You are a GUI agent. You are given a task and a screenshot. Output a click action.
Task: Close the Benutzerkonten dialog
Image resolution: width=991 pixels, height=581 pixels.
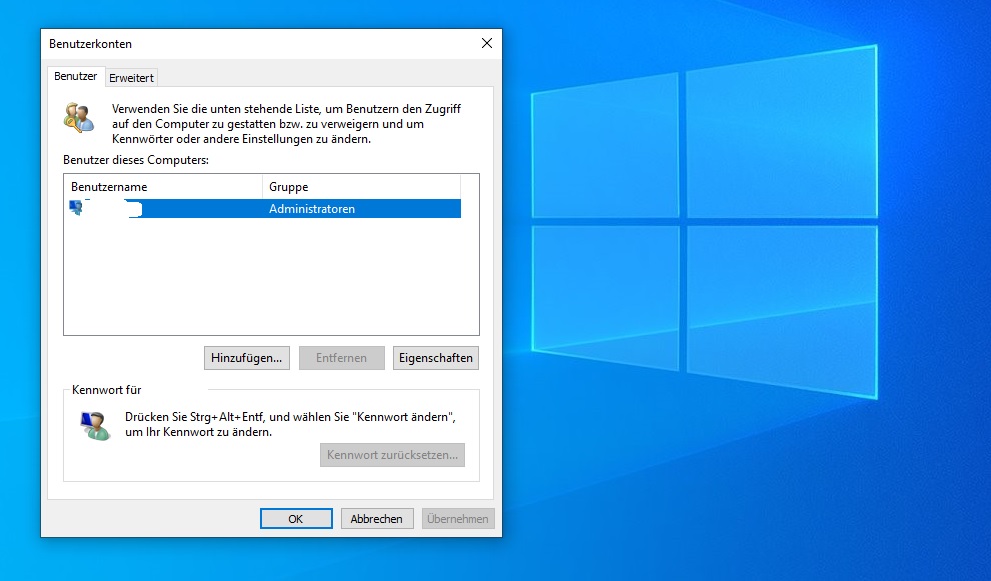[487, 43]
